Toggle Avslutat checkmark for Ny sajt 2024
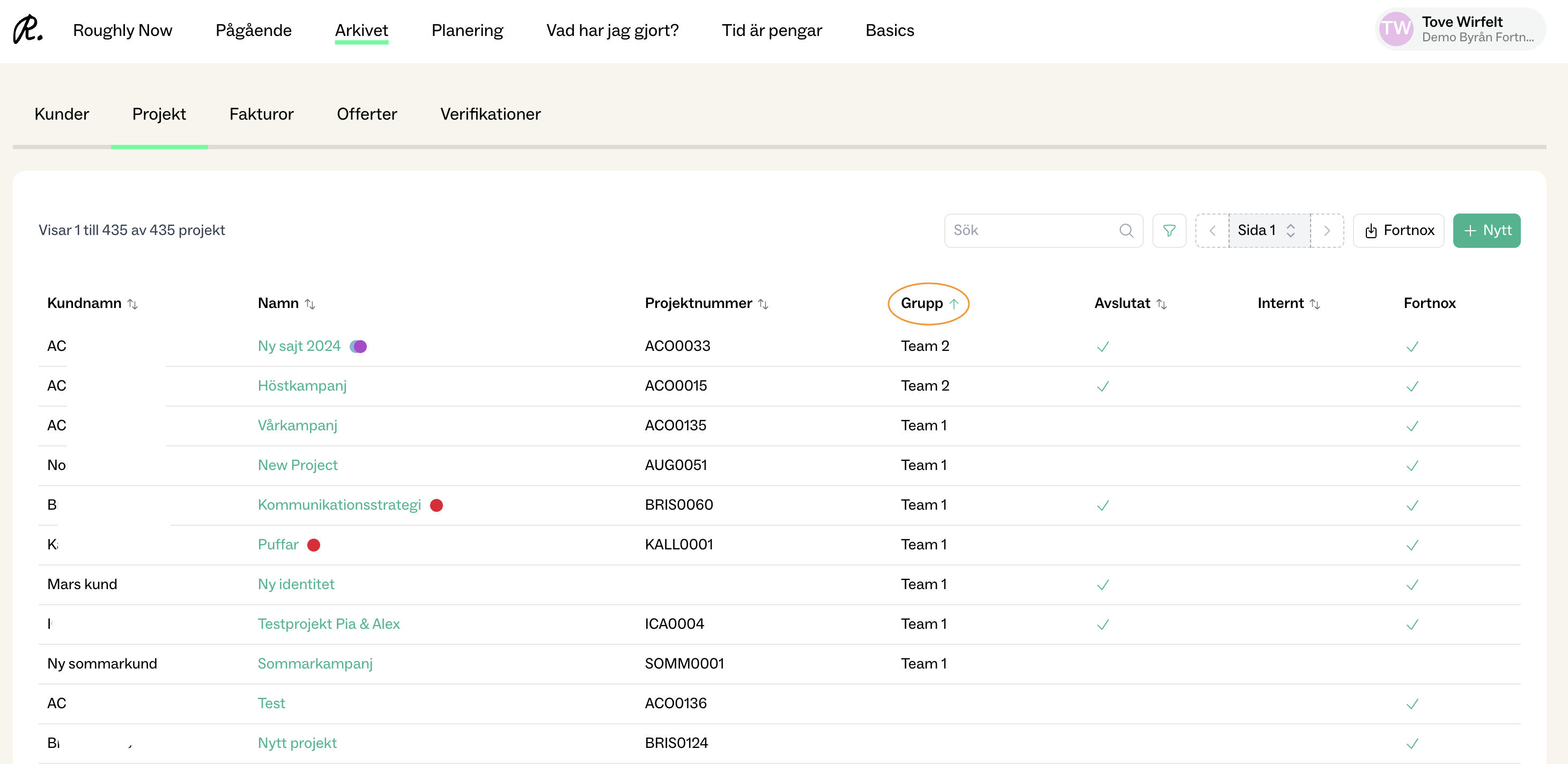Viewport: 1568px width, 764px height. (x=1103, y=347)
